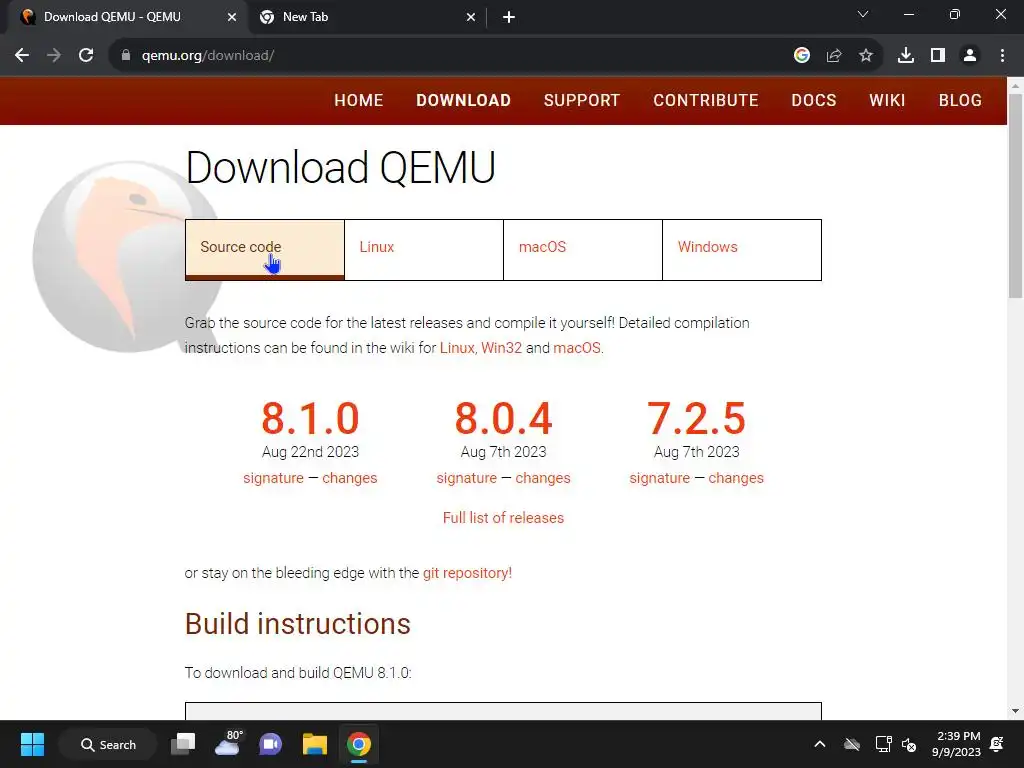Open the taskbar Search box
The image size is (1024, 768).
click(108, 744)
